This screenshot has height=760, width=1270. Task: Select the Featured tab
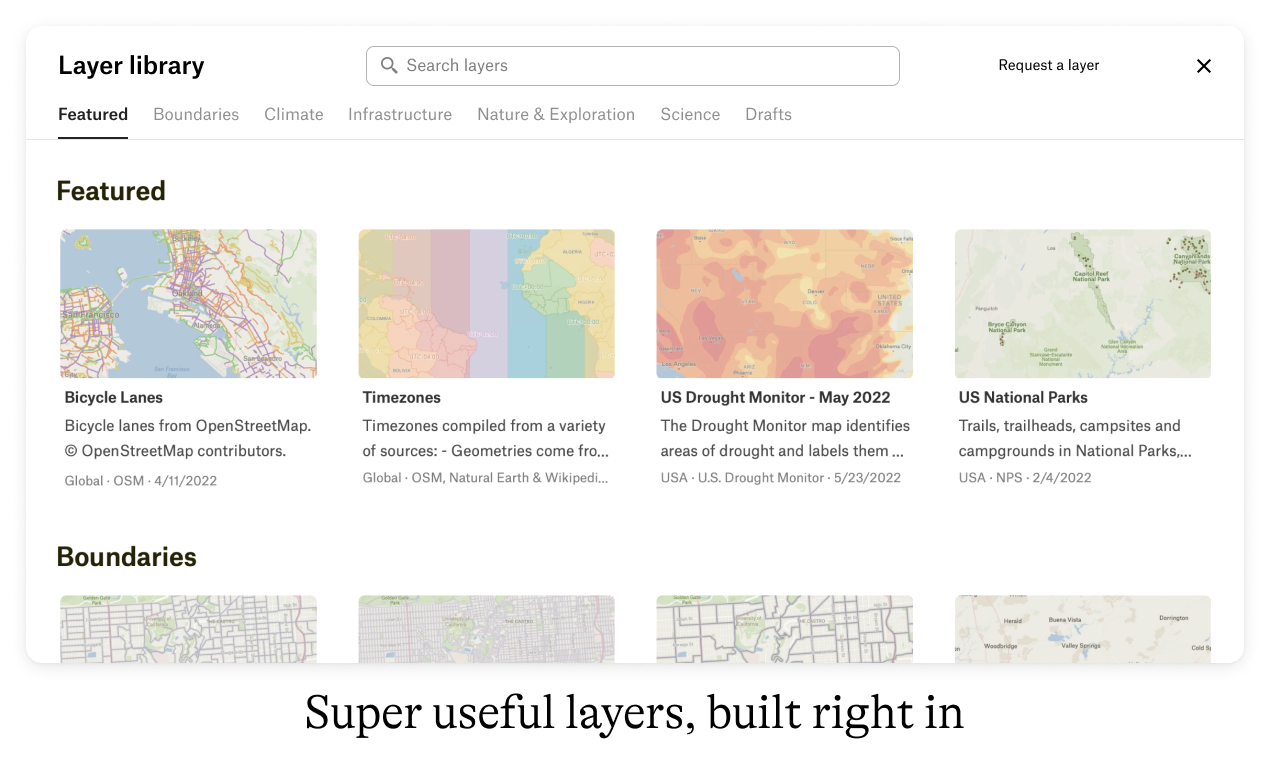(x=93, y=114)
